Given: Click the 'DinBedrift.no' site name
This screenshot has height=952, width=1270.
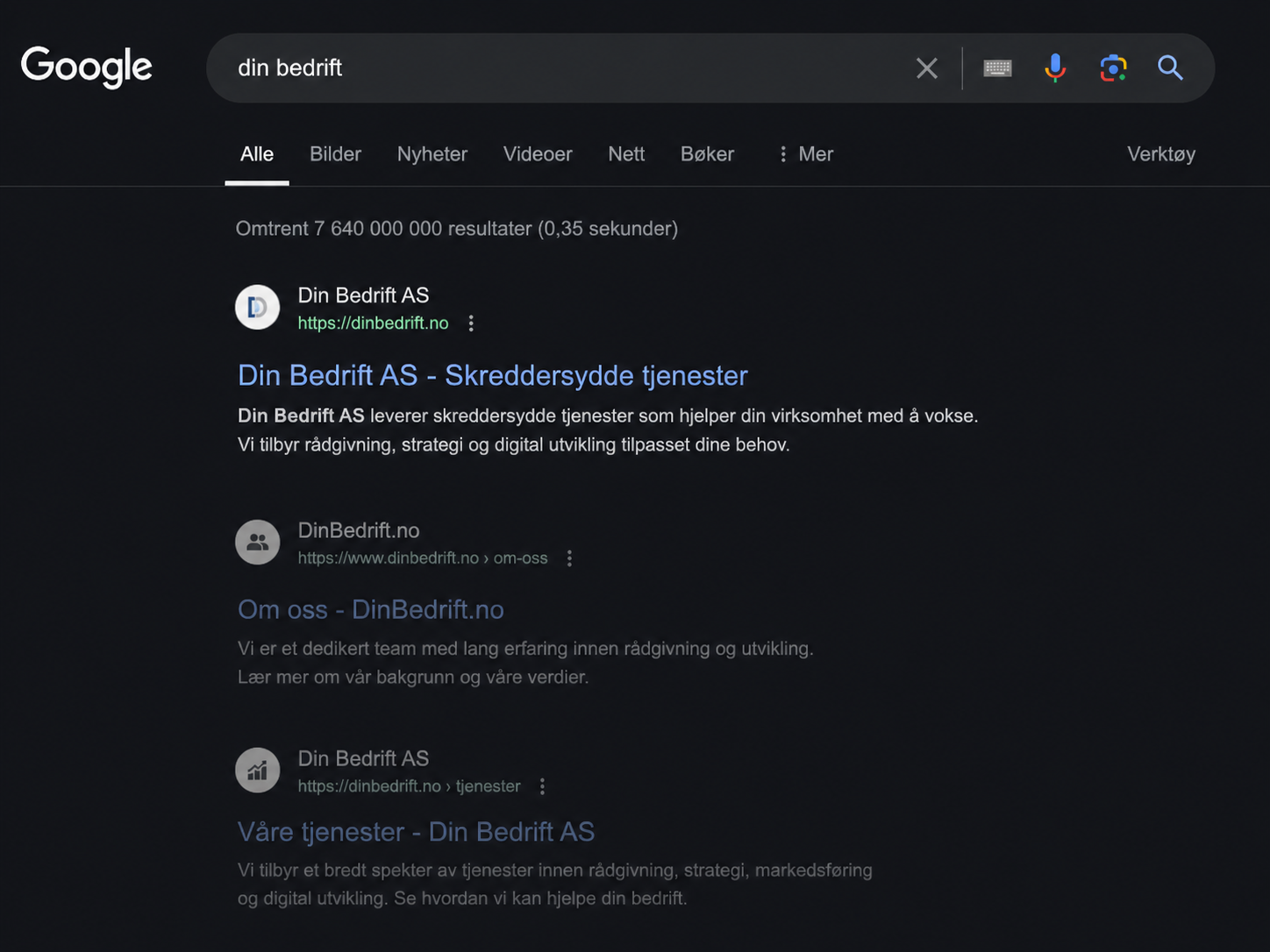Looking at the screenshot, I should click(359, 530).
